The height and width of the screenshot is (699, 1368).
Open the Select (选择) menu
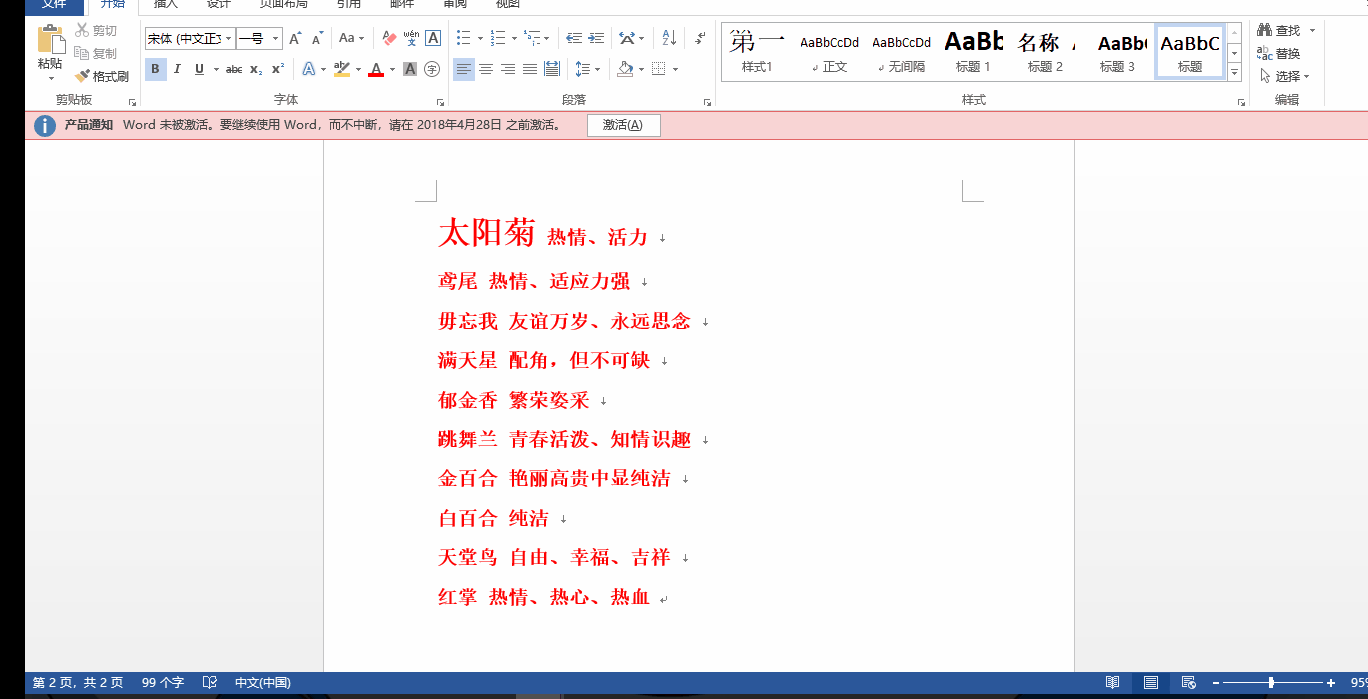pos(1284,76)
